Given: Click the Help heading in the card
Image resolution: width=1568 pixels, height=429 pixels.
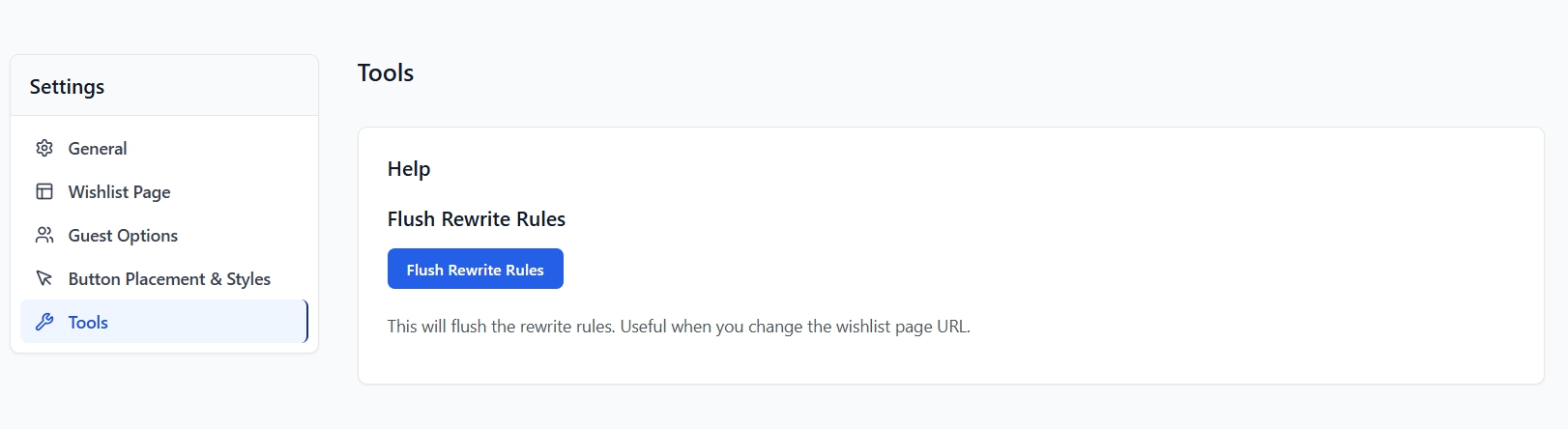Looking at the screenshot, I should 409,169.
